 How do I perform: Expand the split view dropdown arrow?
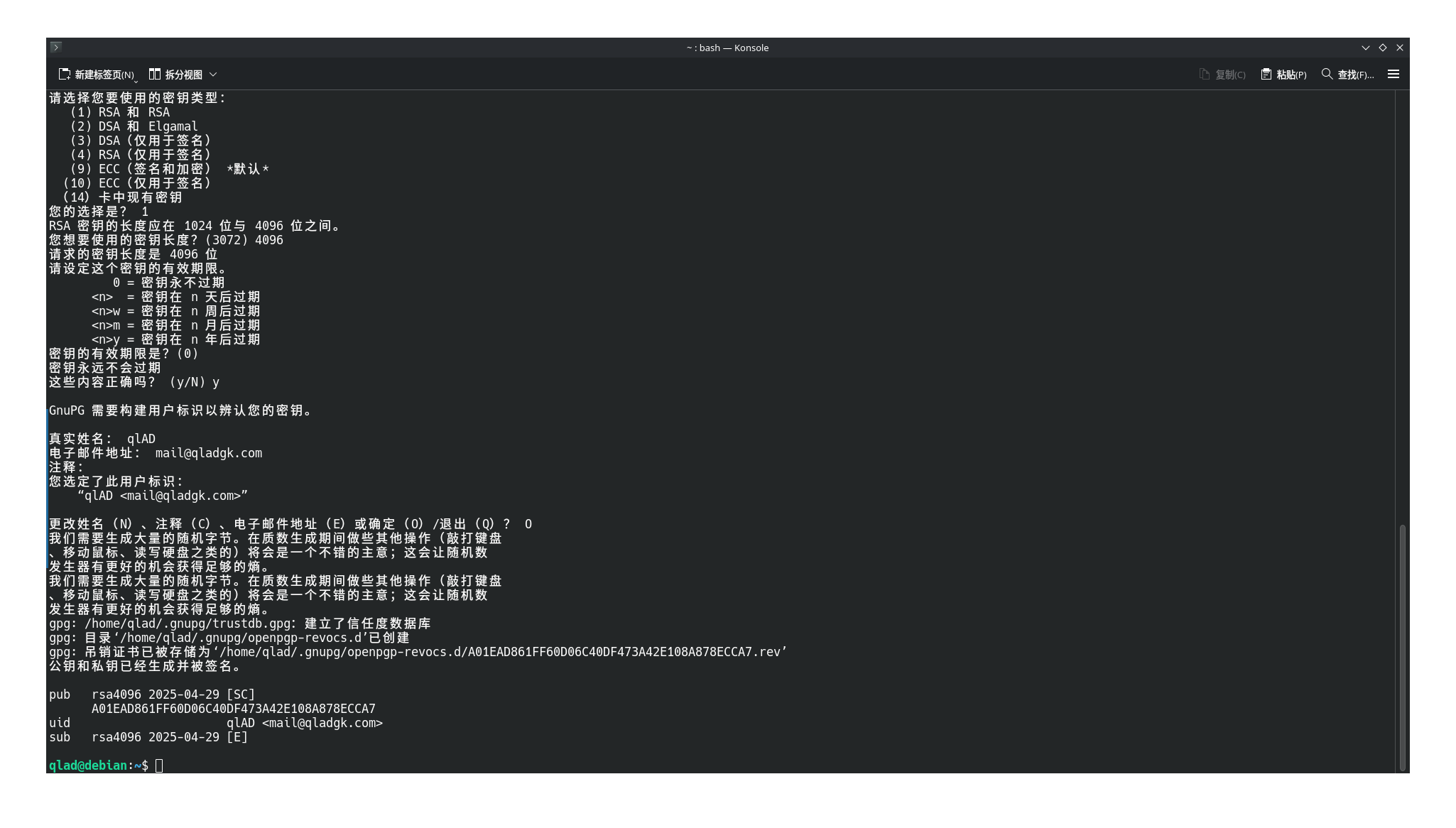(x=213, y=75)
